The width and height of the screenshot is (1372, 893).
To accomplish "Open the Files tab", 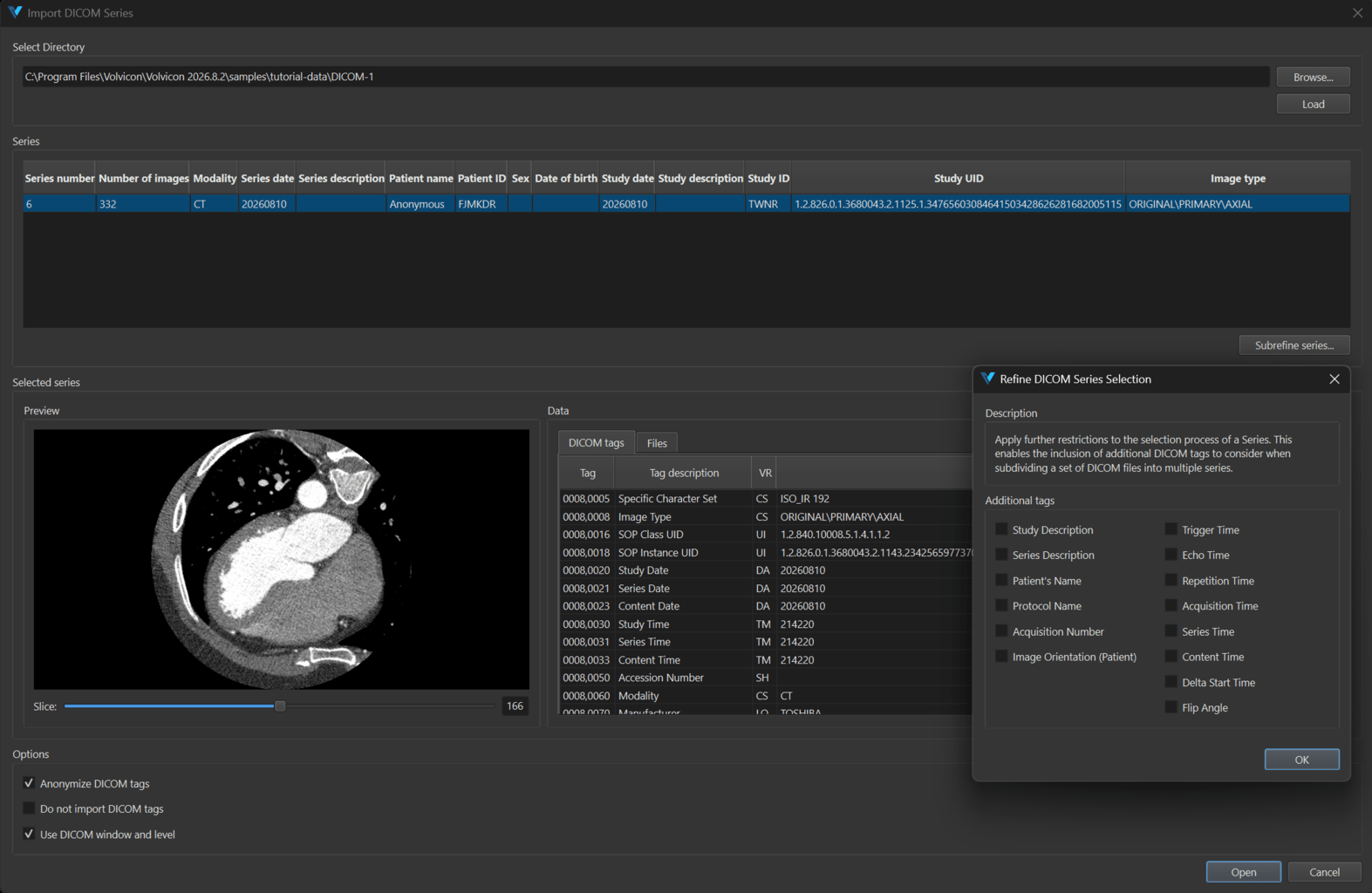I will pyautogui.click(x=657, y=443).
